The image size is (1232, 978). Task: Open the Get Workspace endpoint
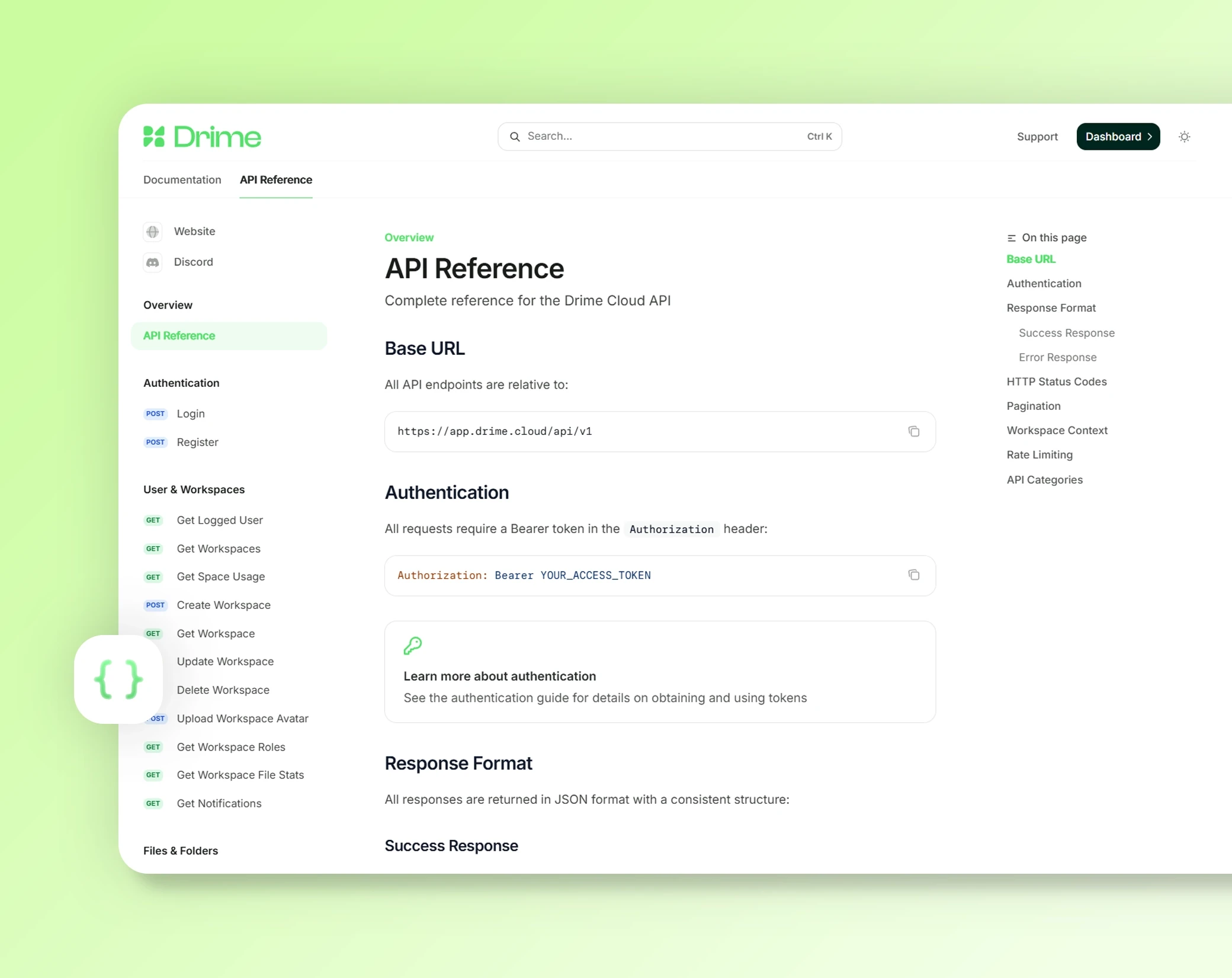click(216, 633)
